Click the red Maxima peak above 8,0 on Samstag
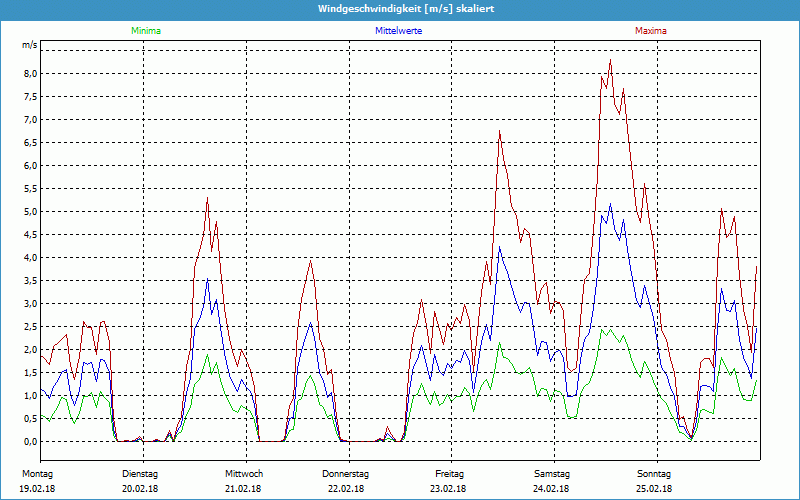800x500 pixels. [x=610, y=60]
